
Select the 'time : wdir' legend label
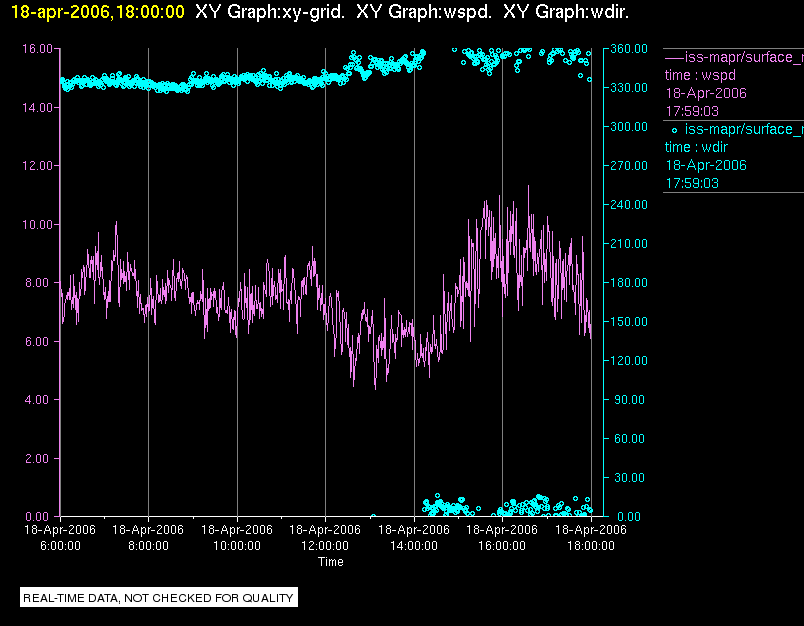pyautogui.click(x=697, y=147)
